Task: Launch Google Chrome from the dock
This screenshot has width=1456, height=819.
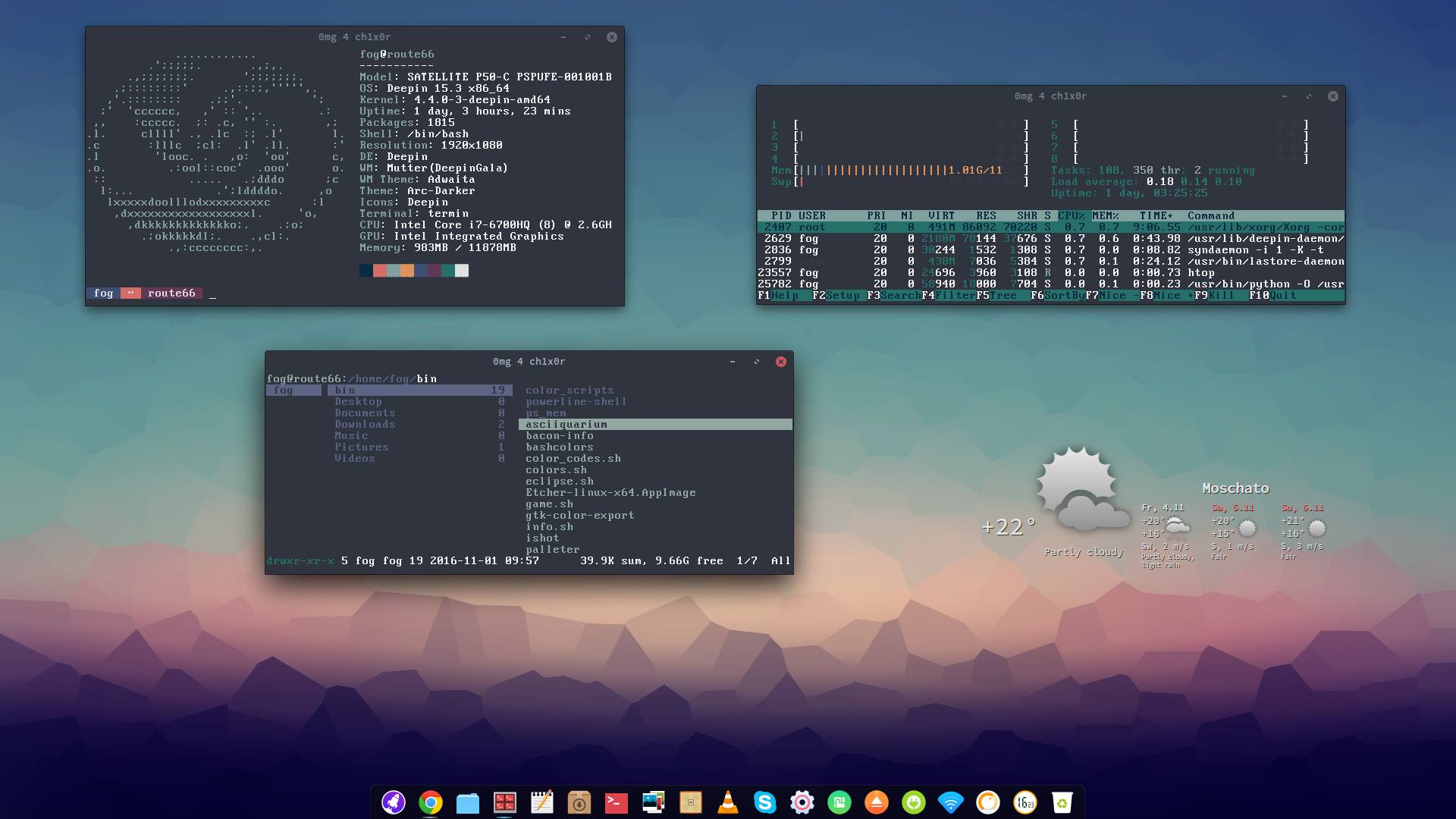Action: coord(431,802)
